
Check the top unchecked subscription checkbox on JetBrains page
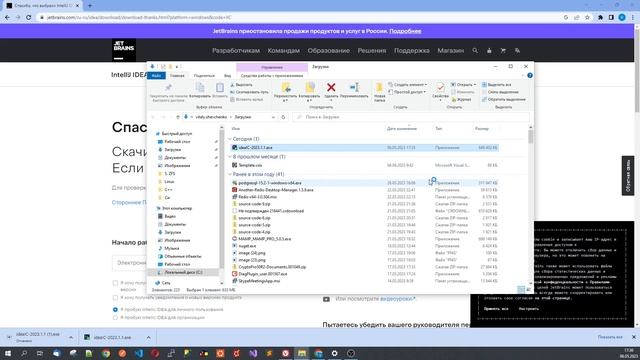[x=115, y=283]
